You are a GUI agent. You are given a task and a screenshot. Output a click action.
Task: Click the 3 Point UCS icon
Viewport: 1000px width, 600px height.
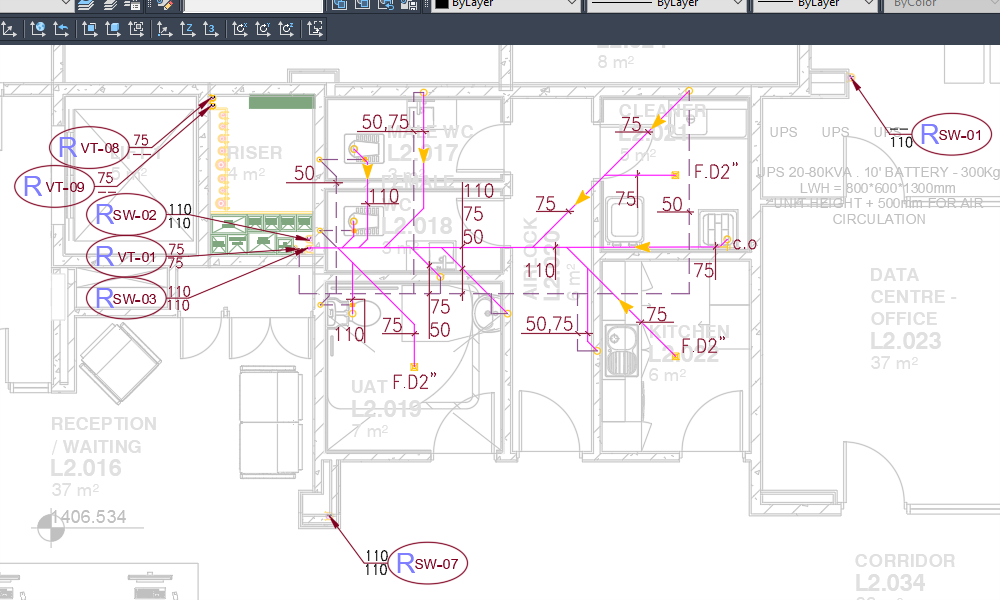(x=210, y=29)
